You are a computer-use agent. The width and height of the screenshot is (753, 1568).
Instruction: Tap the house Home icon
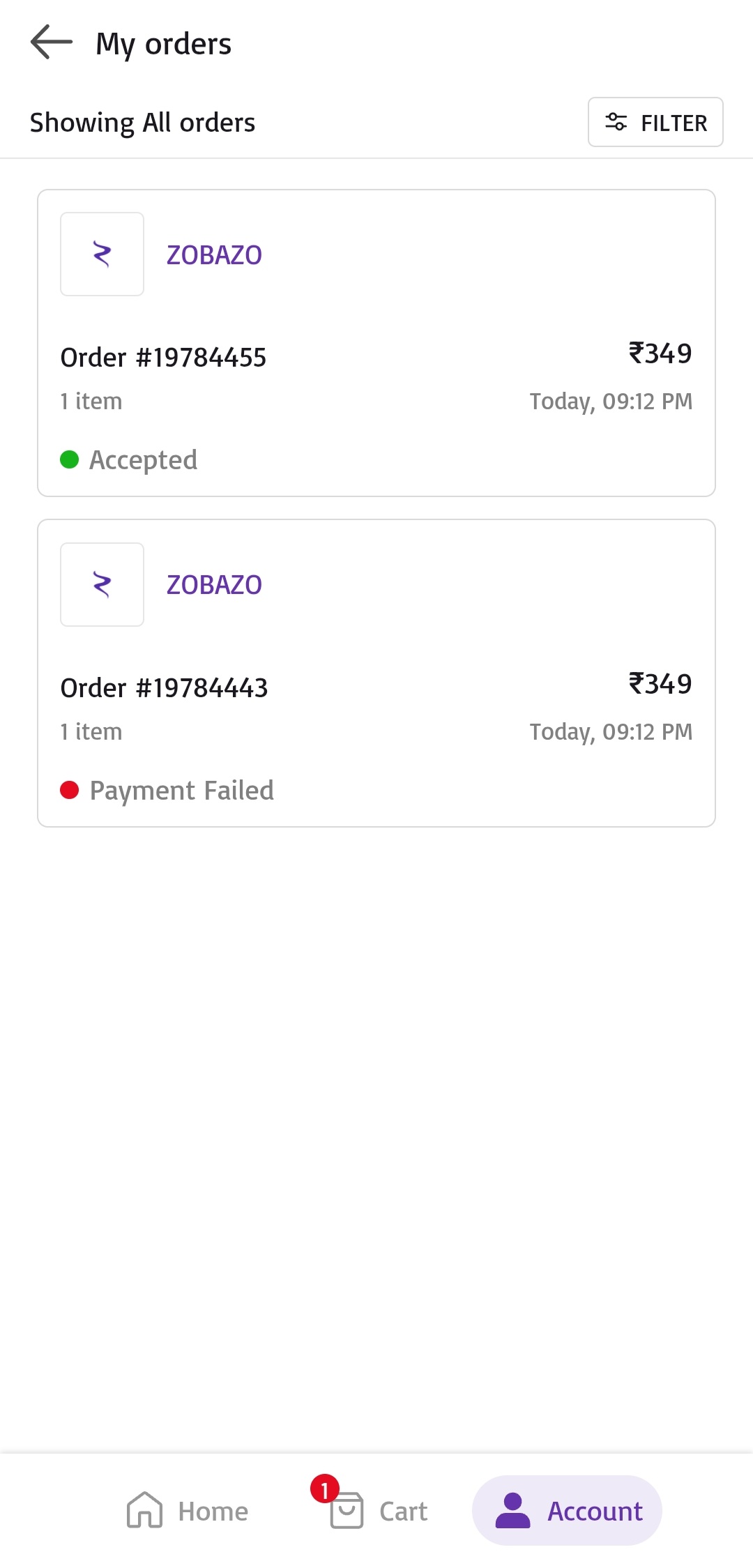click(144, 1510)
